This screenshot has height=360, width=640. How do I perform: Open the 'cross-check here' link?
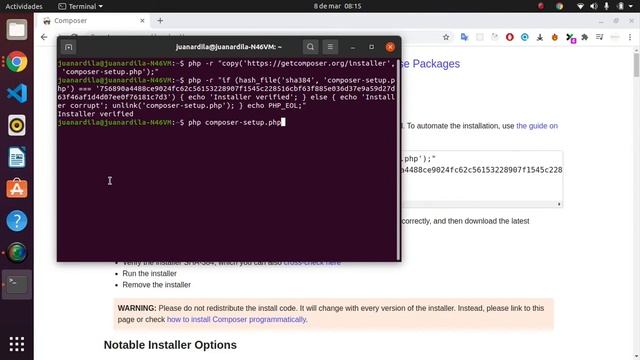click(x=312, y=262)
